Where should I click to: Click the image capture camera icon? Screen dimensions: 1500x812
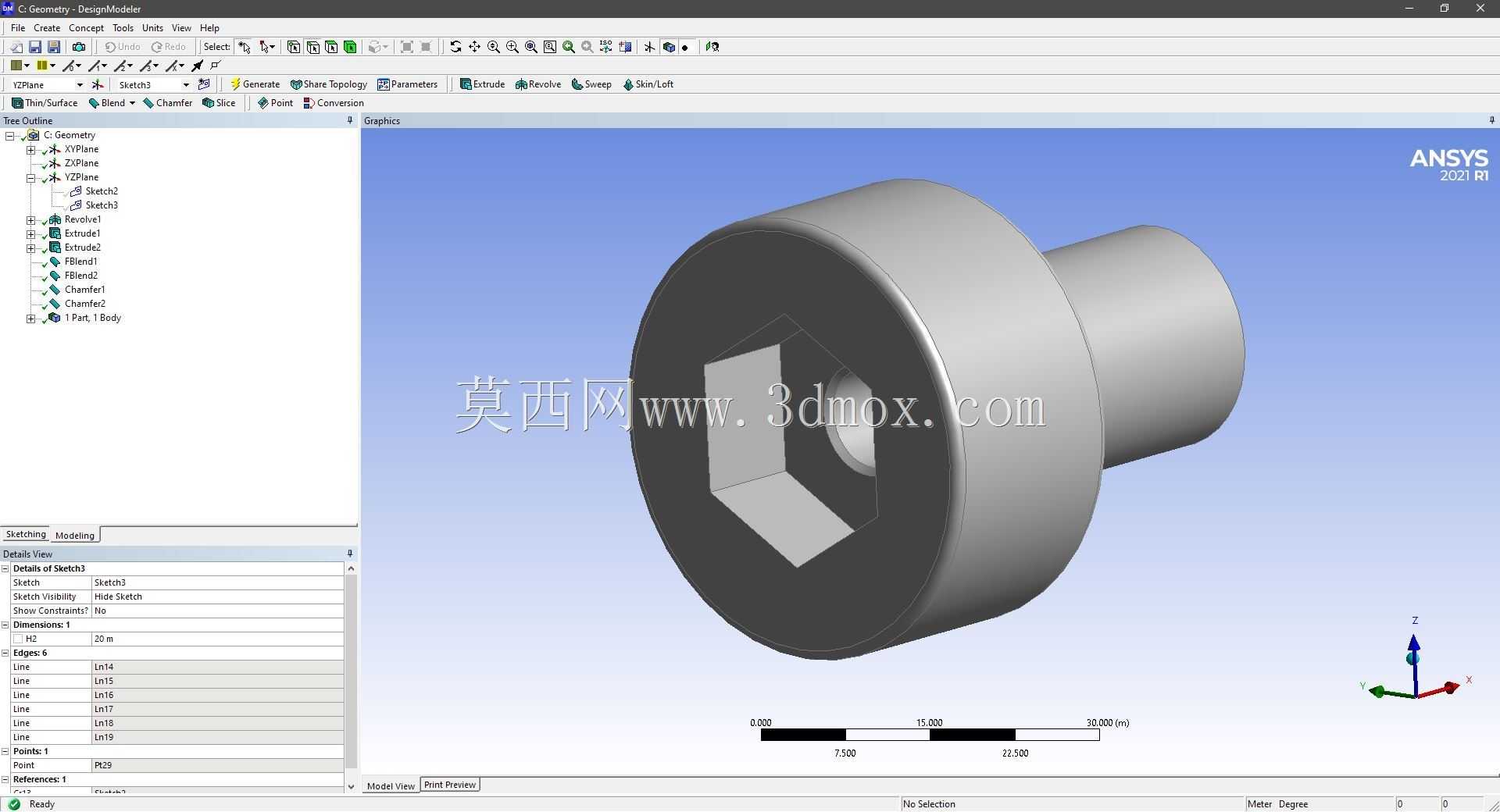point(79,47)
